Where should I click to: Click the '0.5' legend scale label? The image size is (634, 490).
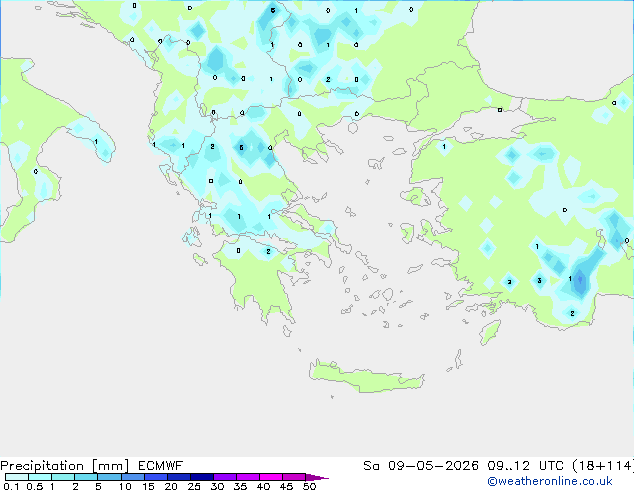(35, 486)
